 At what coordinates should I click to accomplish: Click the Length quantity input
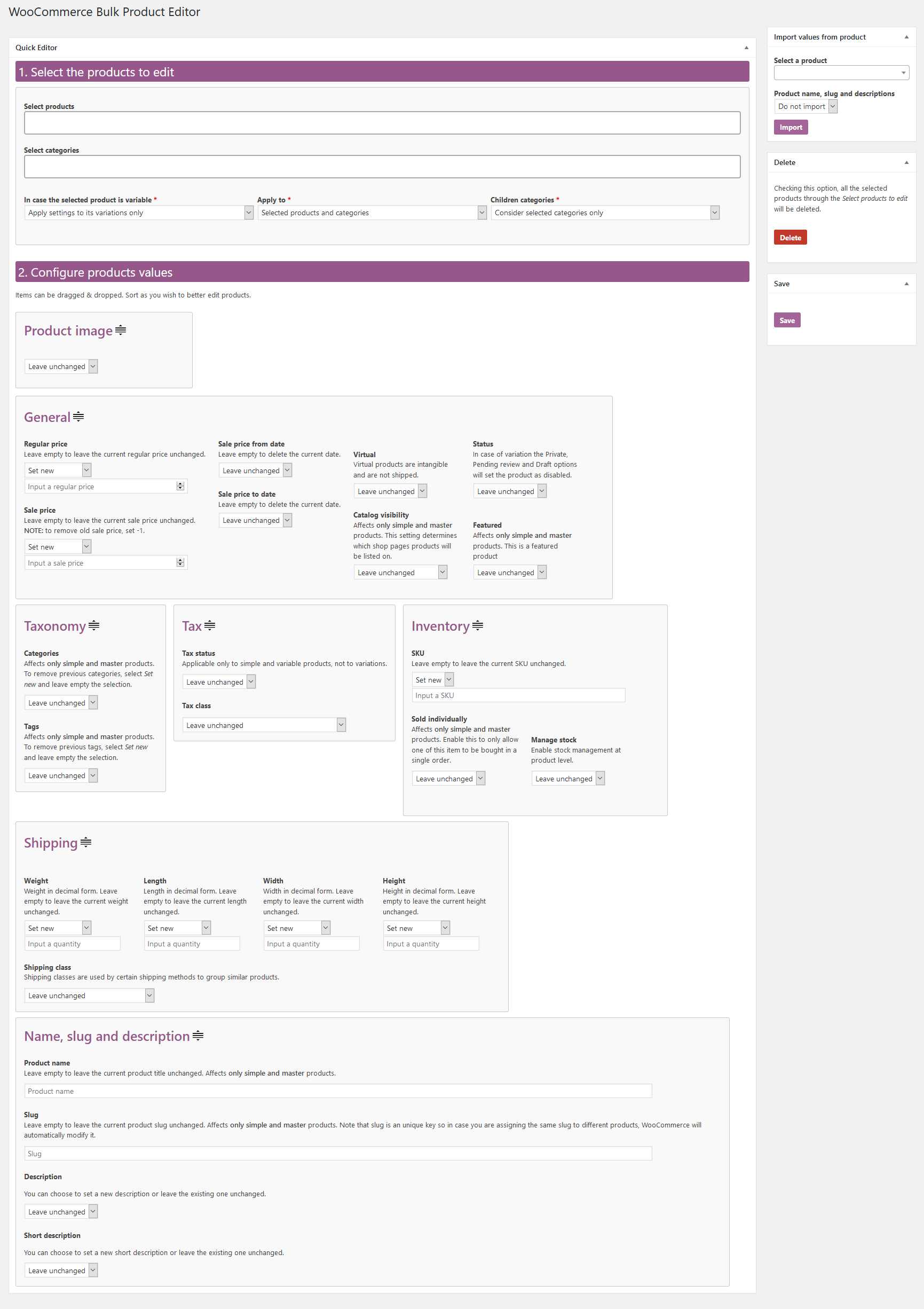pyautogui.click(x=192, y=944)
